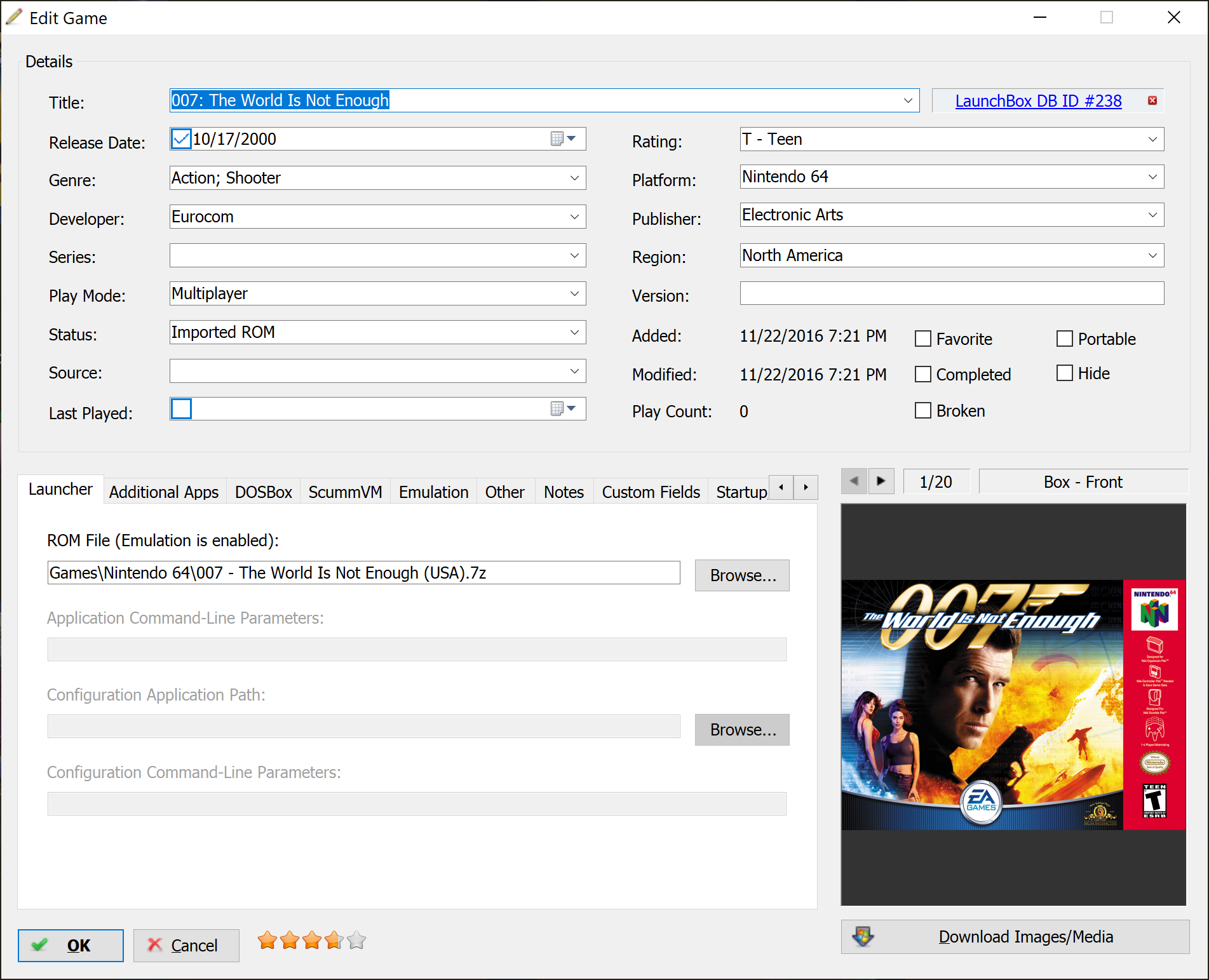The width and height of the screenshot is (1209, 980).
Task: Open the Release Date calendar picker icon
Action: [563, 139]
